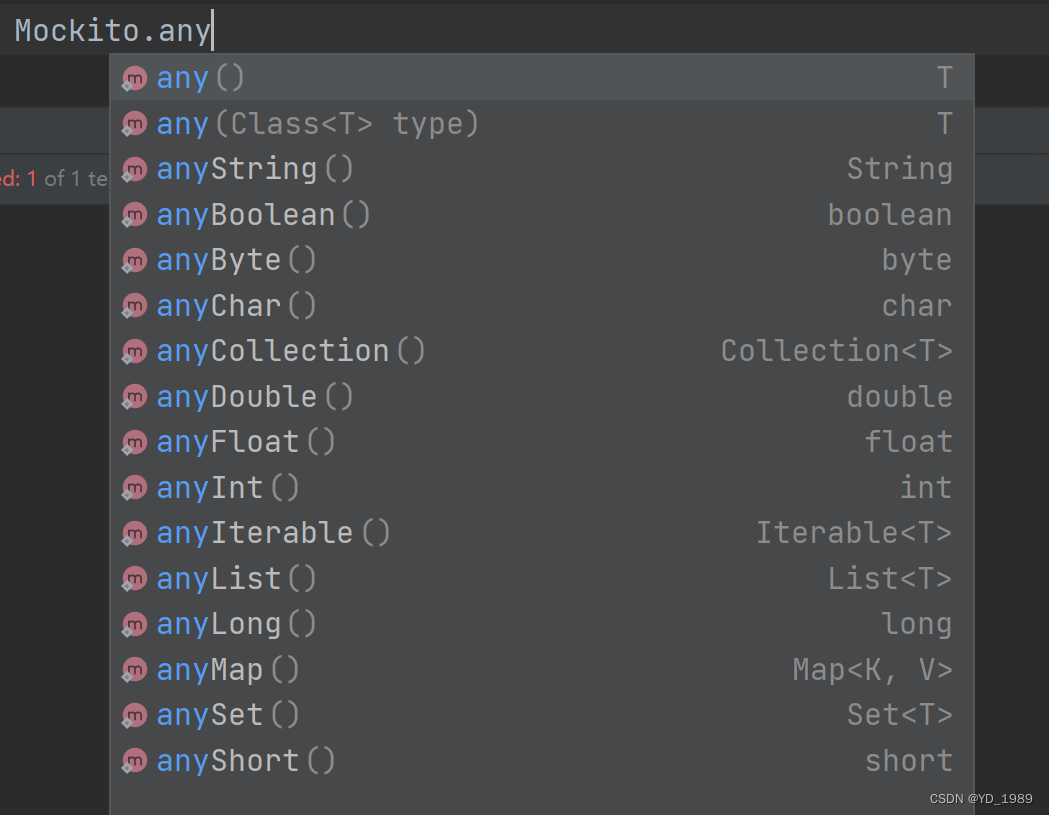Place cursor in the Mockito.any code line
This screenshot has width=1049, height=815.
(x=112, y=31)
